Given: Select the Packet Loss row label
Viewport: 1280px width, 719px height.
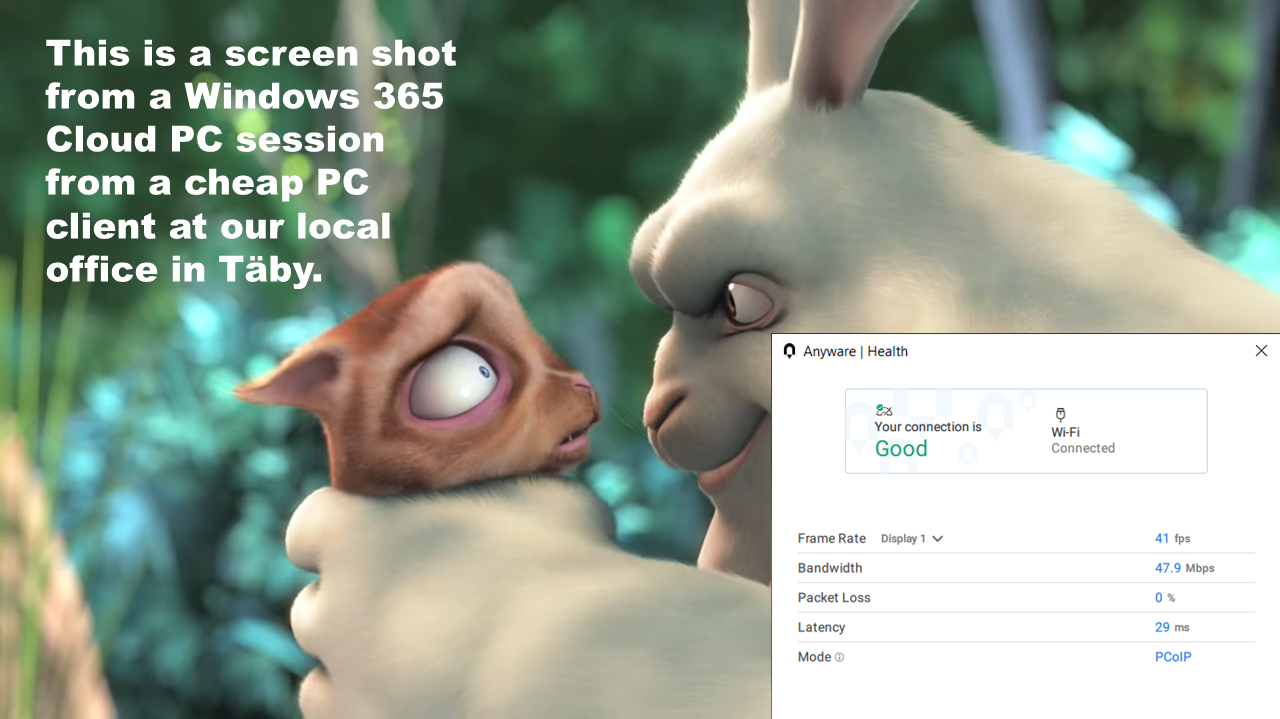Looking at the screenshot, I should (x=833, y=598).
